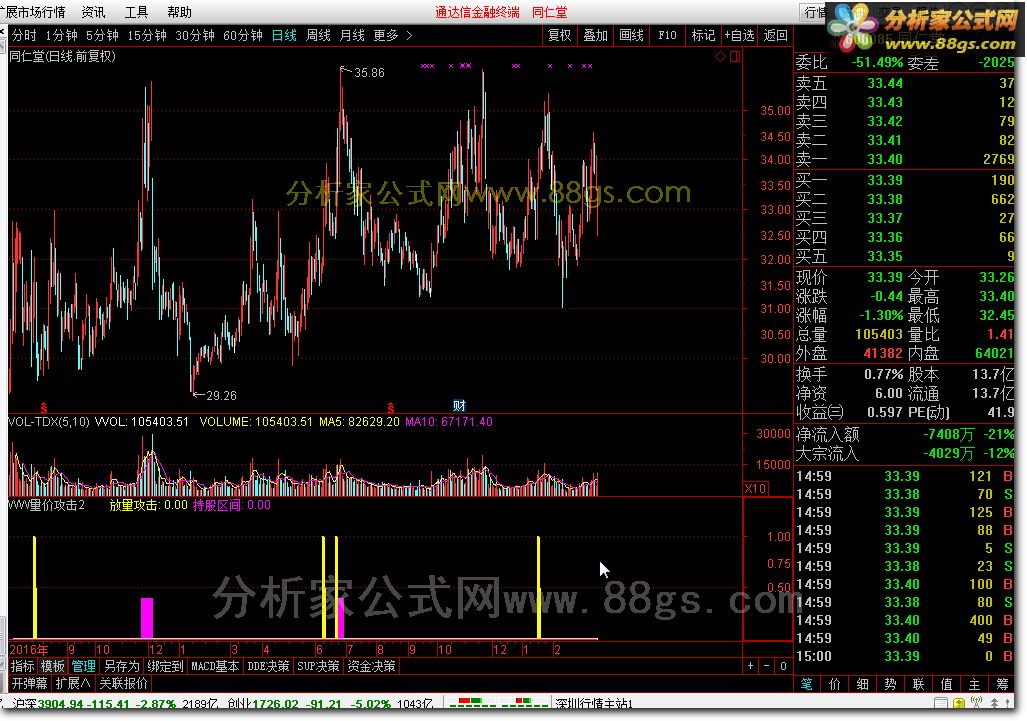This screenshot has width=1027, height=721.
Task: Click the 复权 toolbar button
Action: point(559,35)
